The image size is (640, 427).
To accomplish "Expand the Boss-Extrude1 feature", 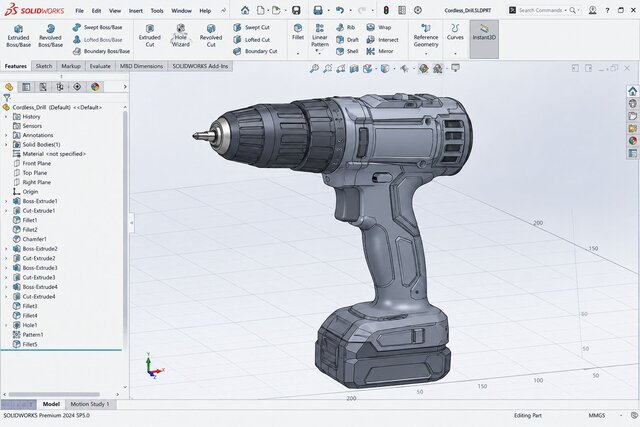I will (x=6, y=201).
